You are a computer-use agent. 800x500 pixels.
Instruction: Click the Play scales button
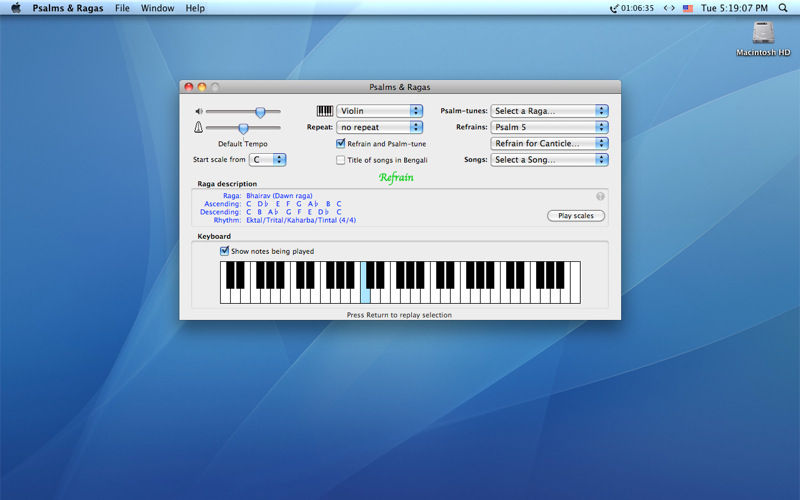click(576, 216)
